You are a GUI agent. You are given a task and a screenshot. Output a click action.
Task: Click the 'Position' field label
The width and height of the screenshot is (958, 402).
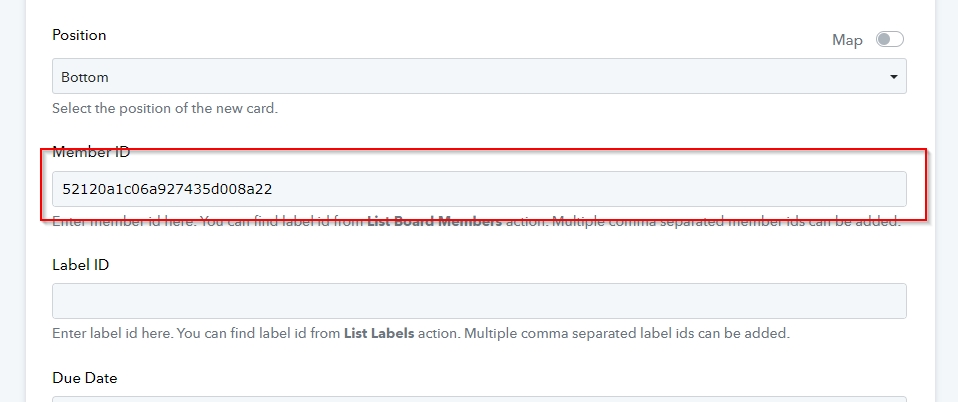coord(79,35)
